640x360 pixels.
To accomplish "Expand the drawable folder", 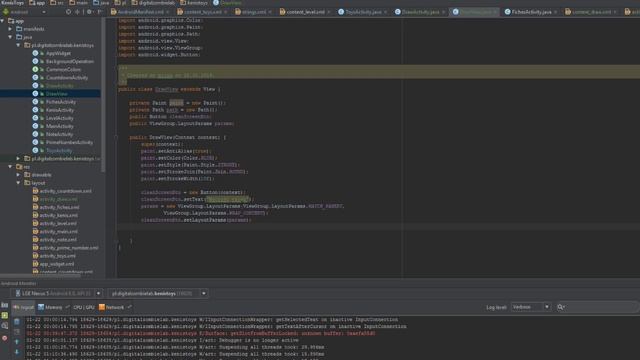I will pos(18,175).
